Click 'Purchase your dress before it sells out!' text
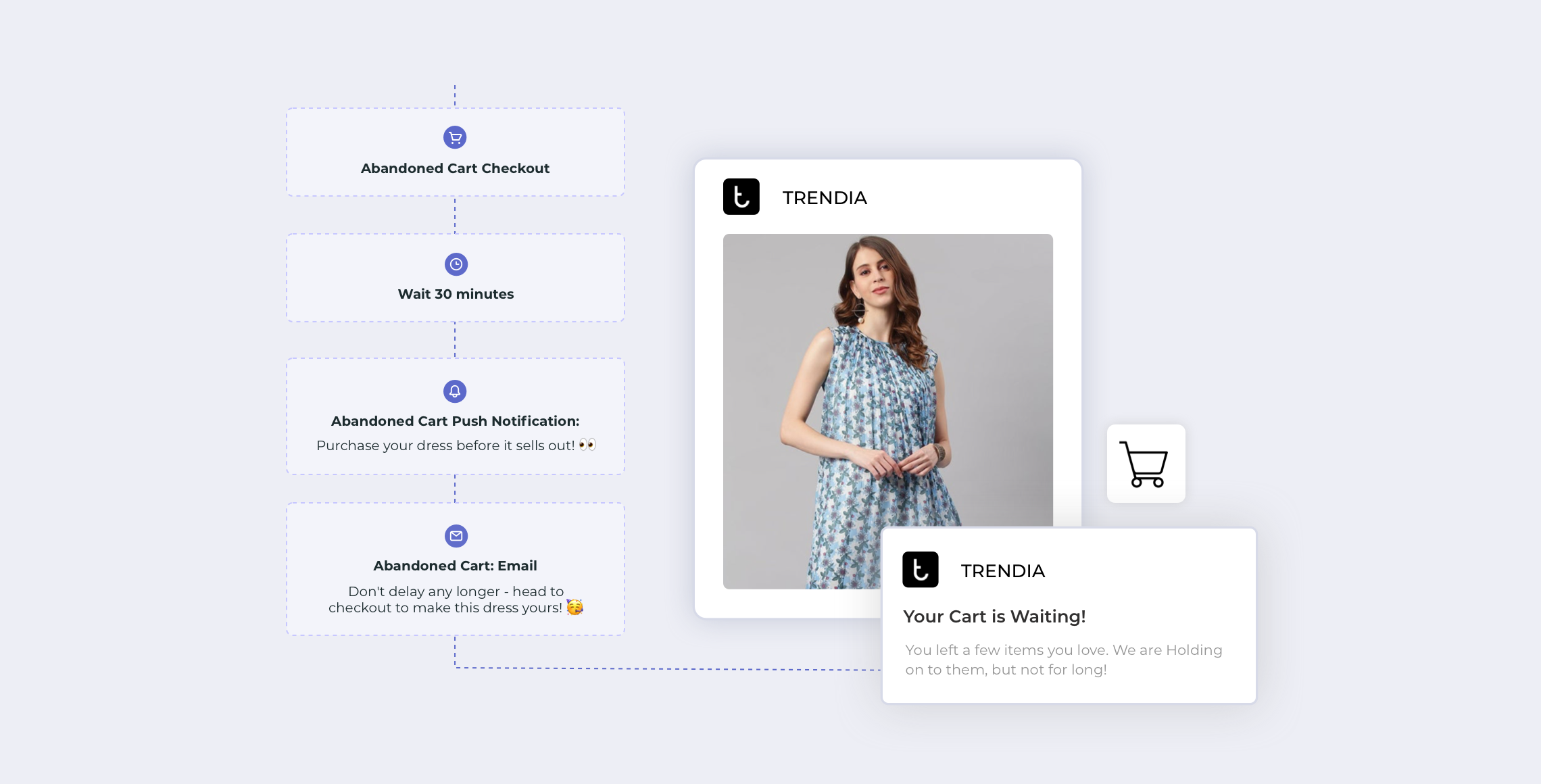Viewport: 1541px width, 784px height. (445, 445)
